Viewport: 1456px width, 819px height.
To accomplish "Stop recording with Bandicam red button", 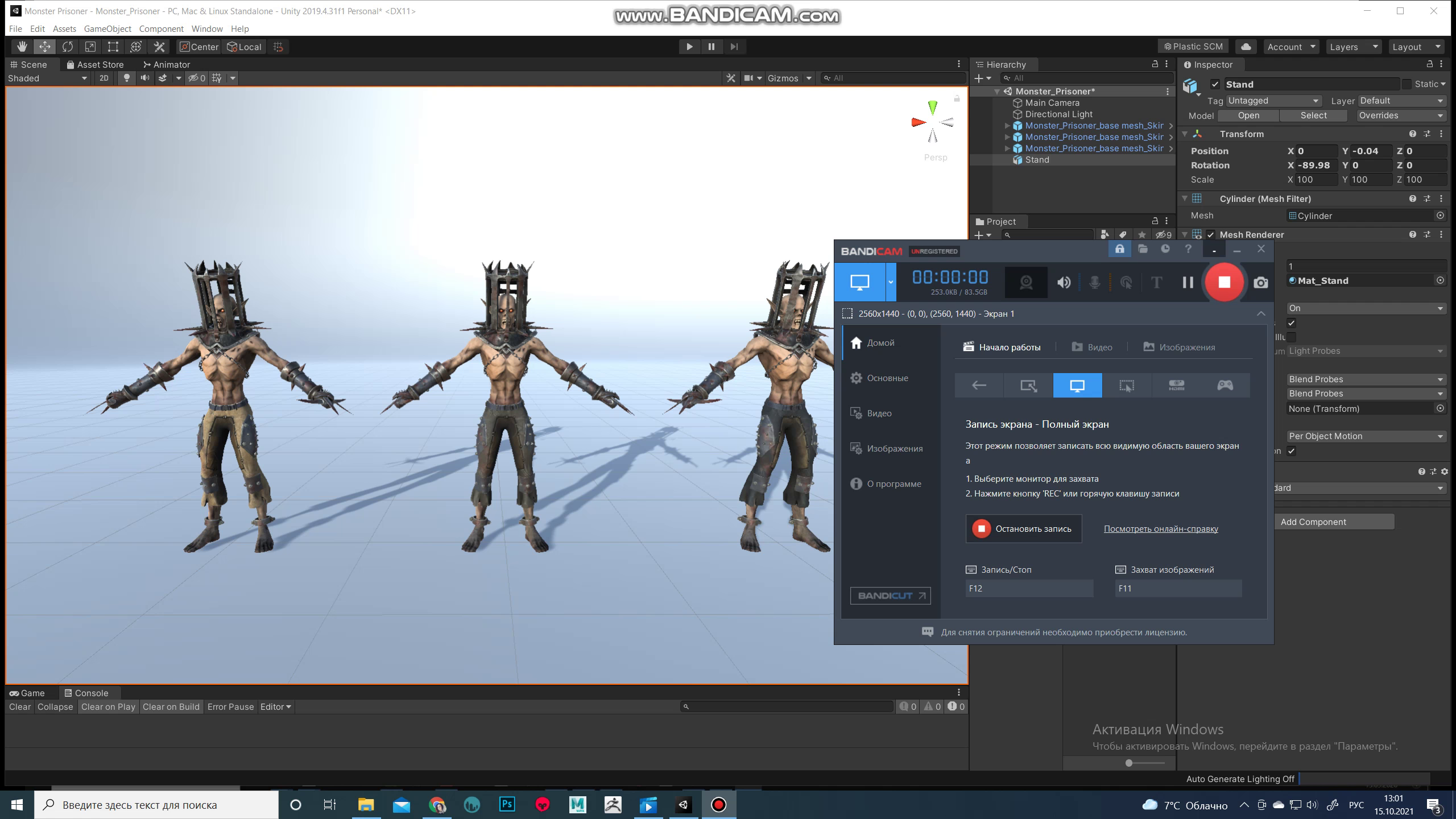I will pyautogui.click(x=1224, y=282).
